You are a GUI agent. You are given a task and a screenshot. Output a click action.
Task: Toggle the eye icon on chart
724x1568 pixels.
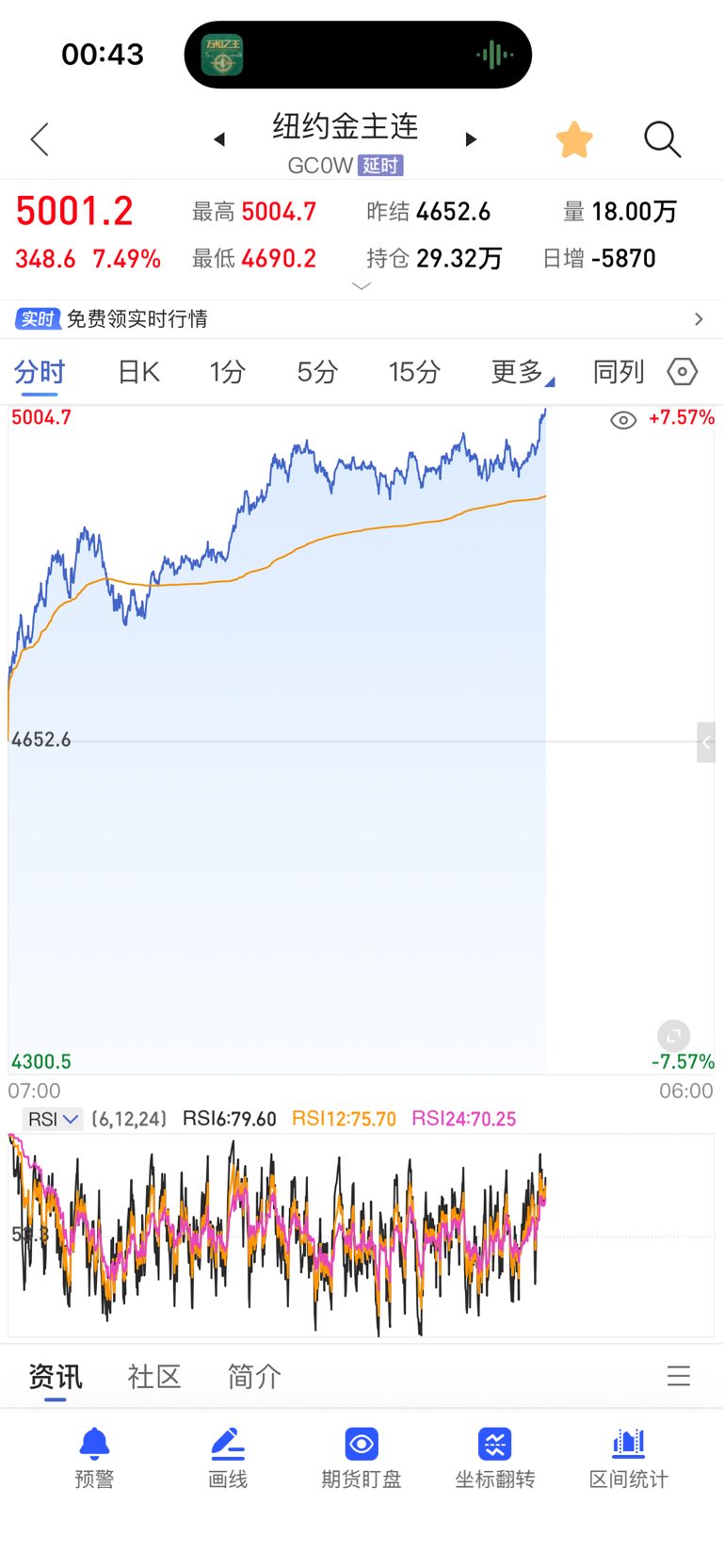pyautogui.click(x=623, y=420)
